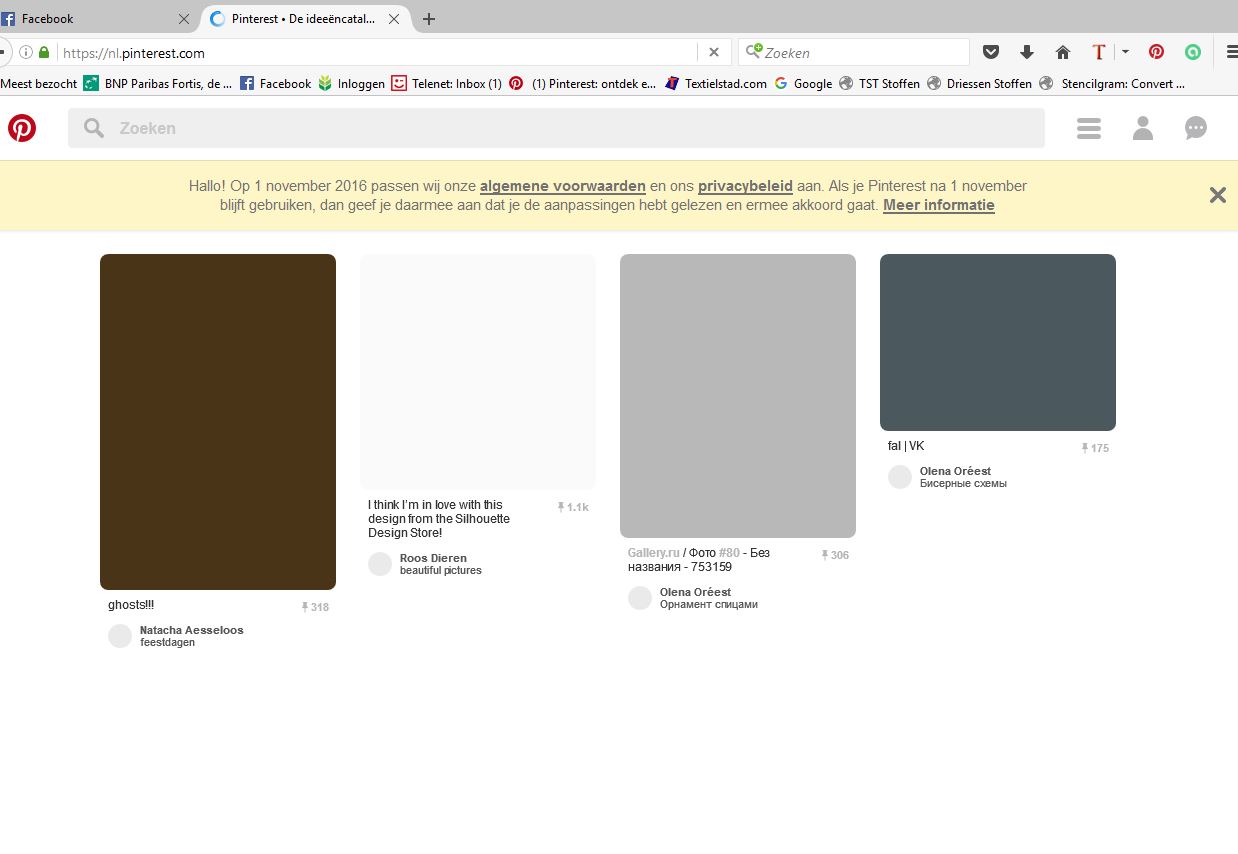Click Olena Oréest under Орнамент спицами pin
This screenshot has height=854, width=1238.
coord(695,592)
